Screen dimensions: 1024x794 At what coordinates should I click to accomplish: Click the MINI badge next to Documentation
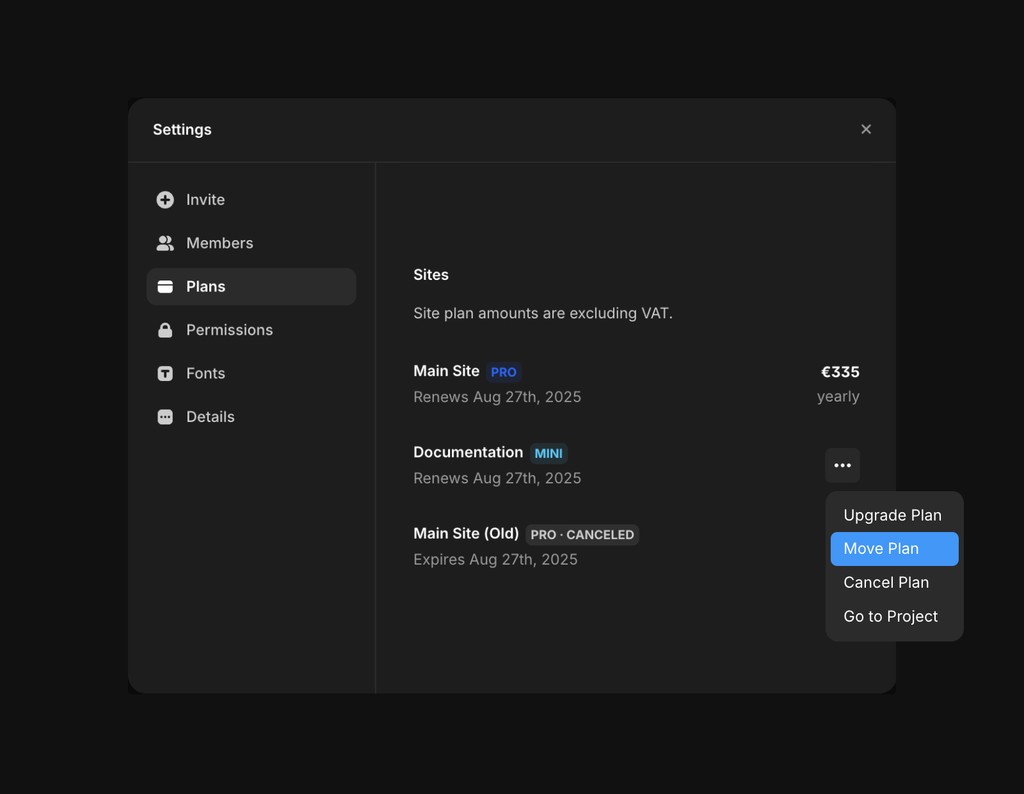(548, 453)
